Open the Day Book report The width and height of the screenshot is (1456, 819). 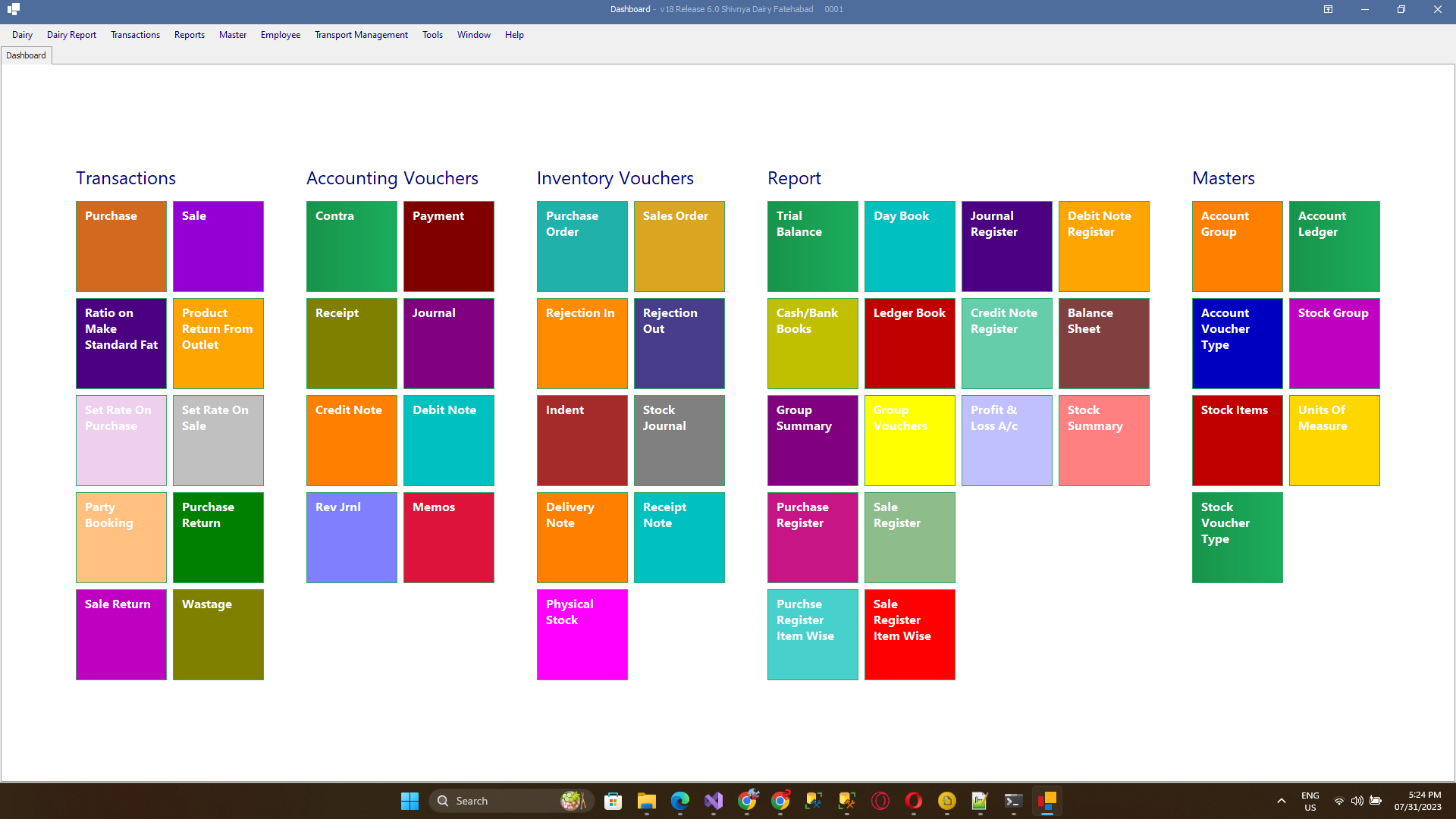[910, 246]
